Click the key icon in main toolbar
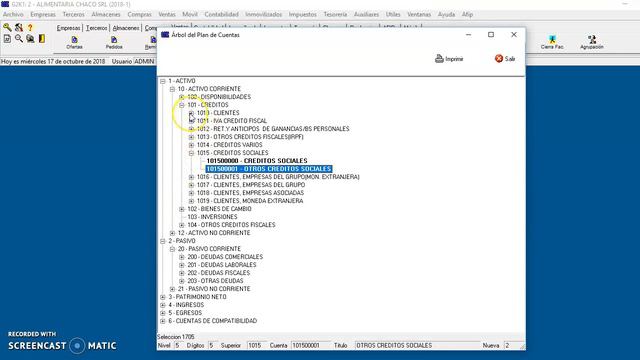 coord(7,27)
